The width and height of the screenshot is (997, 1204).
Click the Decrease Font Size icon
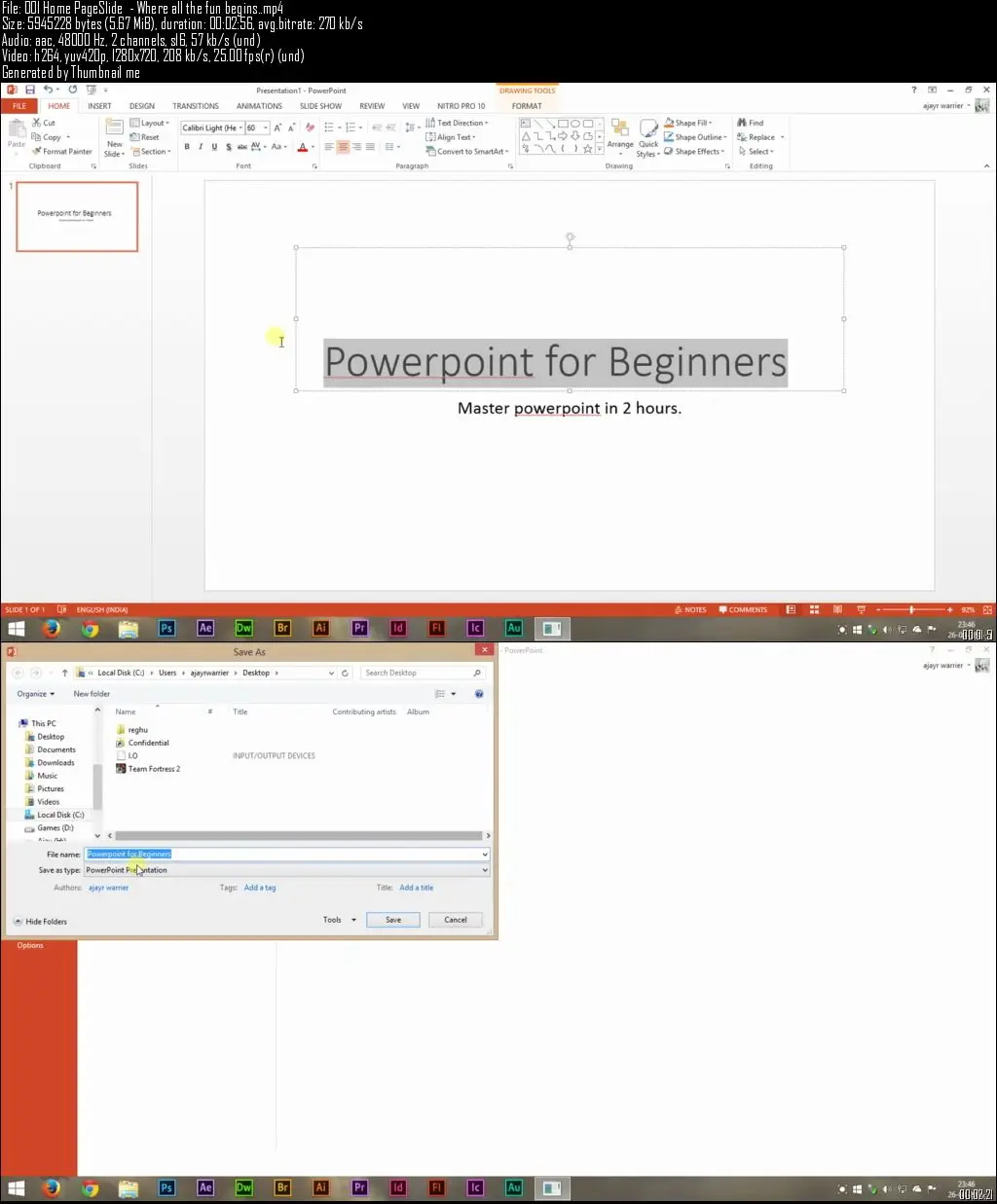291,128
